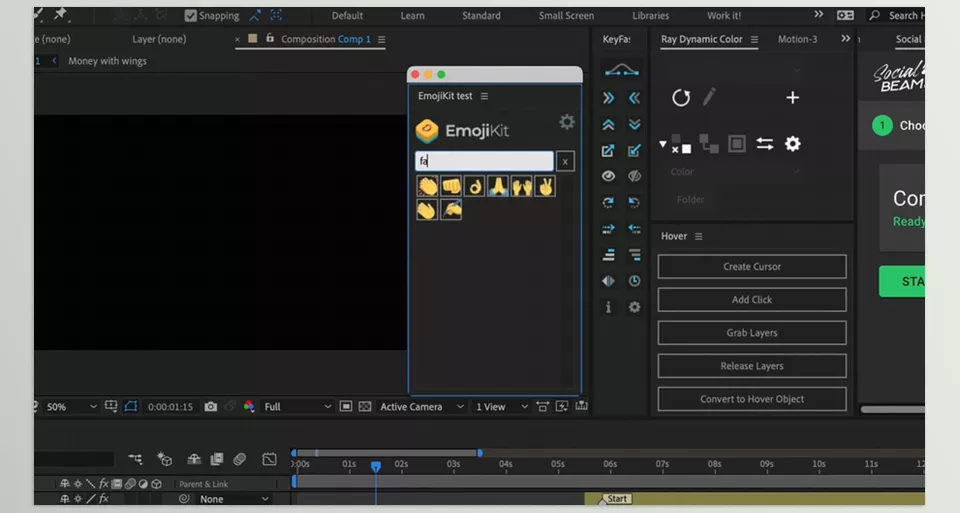This screenshot has height=513, width=960.
Task: Open the KeyFast info icon
Action: click(x=608, y=307)
